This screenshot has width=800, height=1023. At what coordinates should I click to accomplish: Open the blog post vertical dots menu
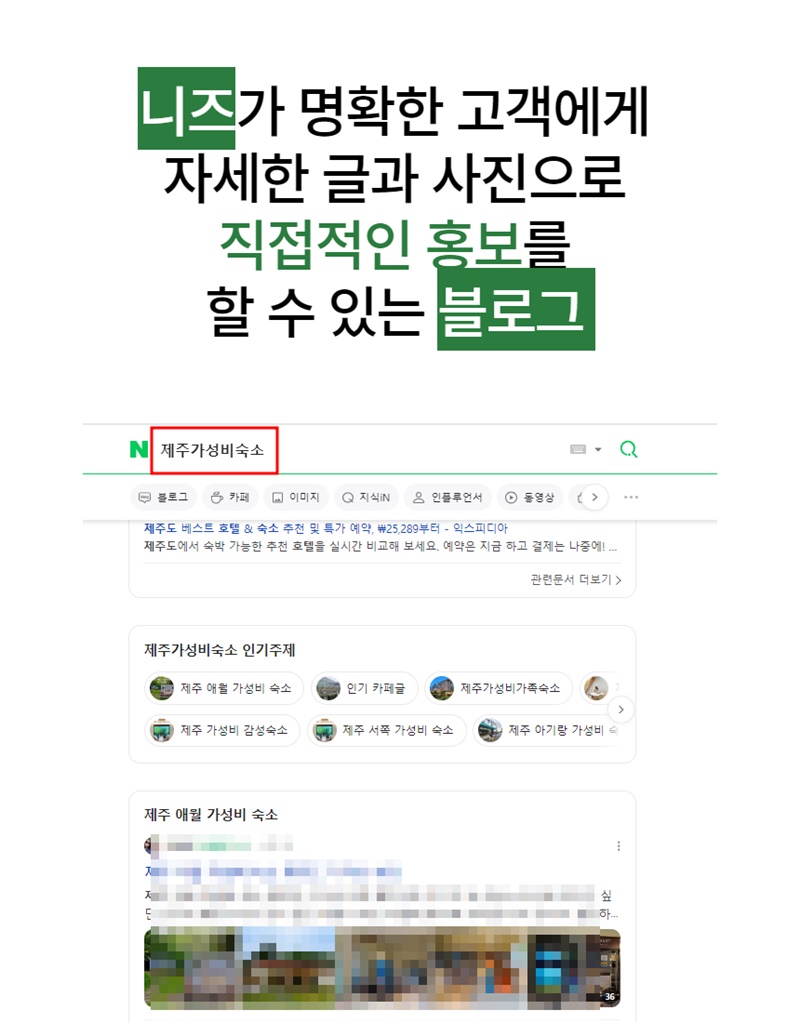(619, 846)
